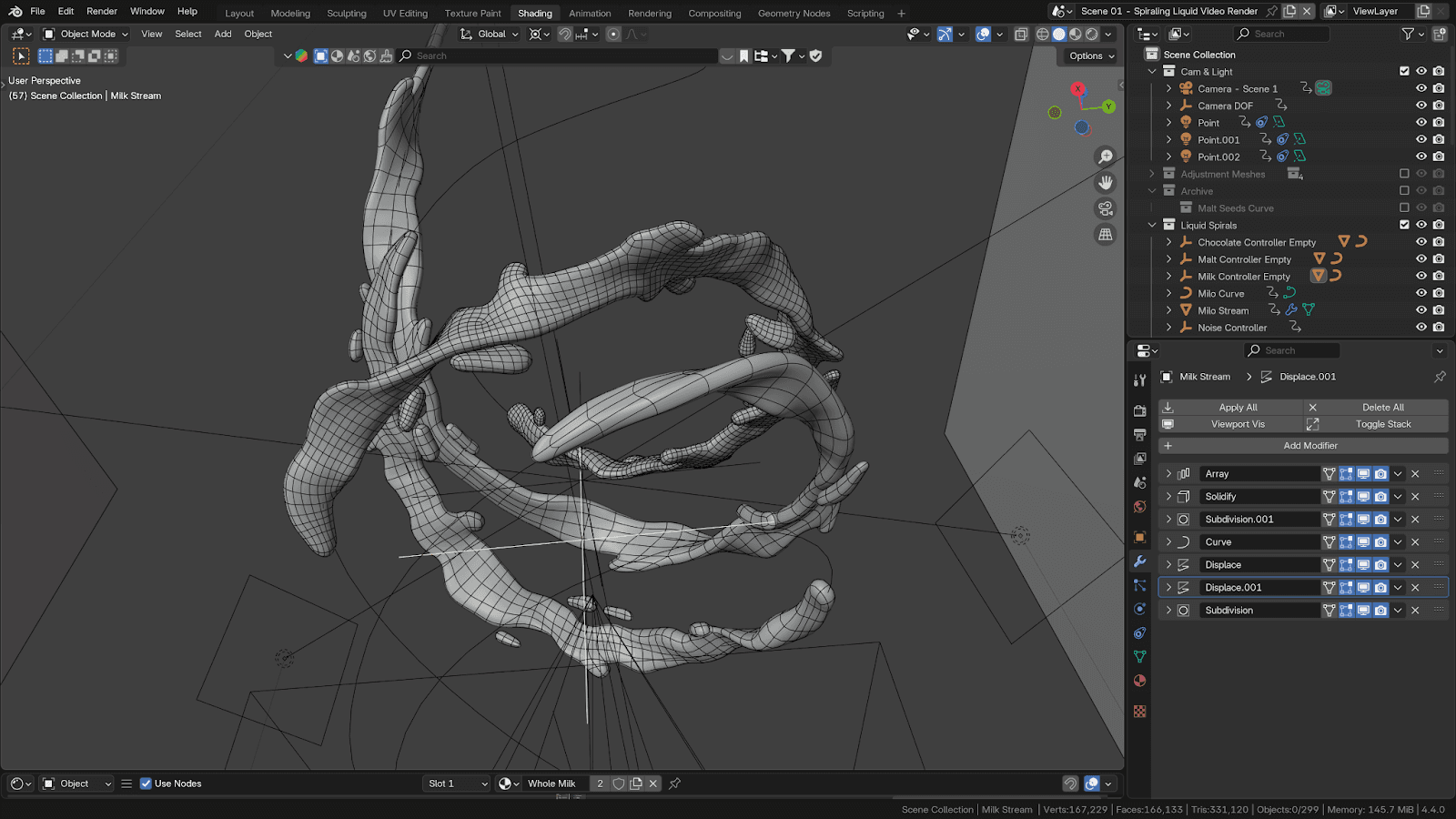
Task: Expand the Milo Curve outliner item
Action: click(x=1168, y=294)
